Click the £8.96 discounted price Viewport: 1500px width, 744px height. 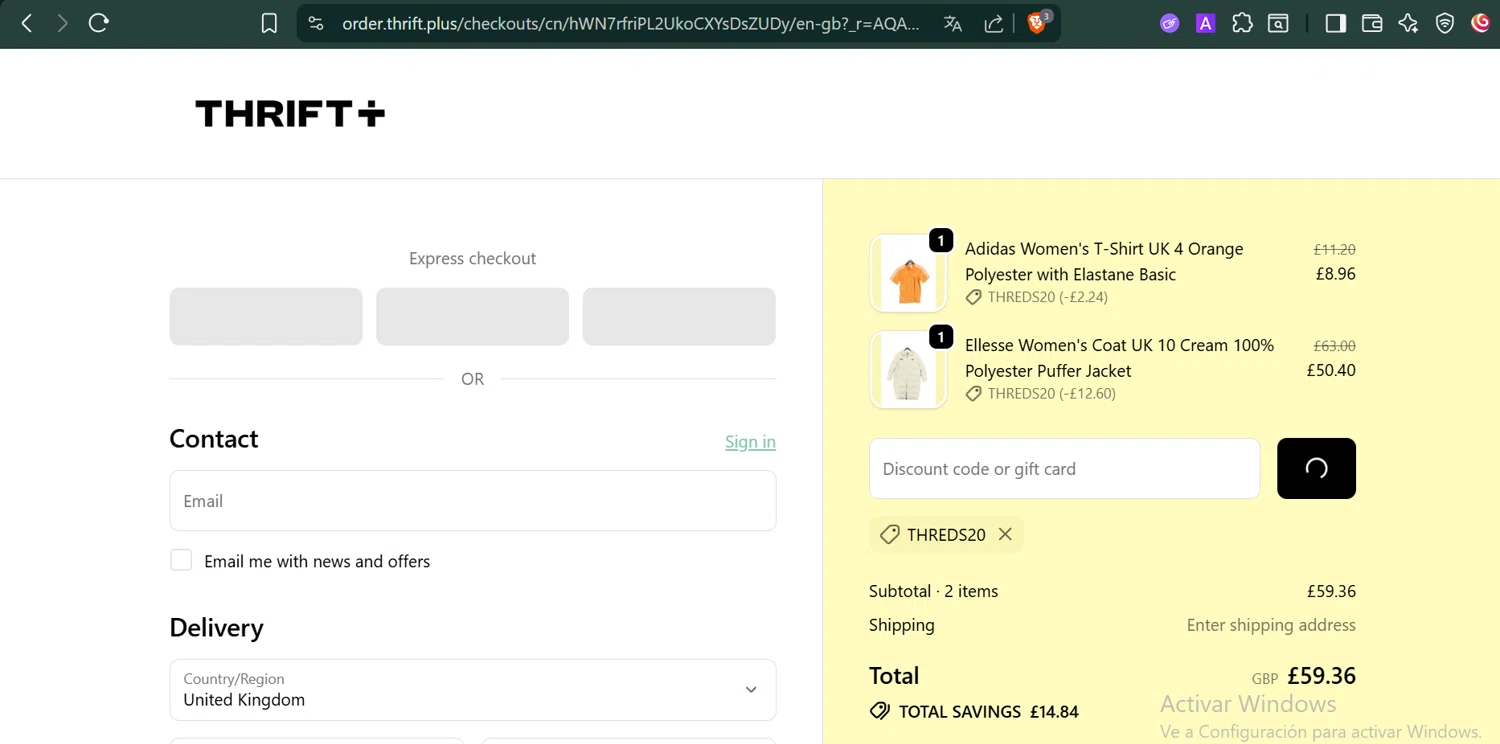[1335, 273]
